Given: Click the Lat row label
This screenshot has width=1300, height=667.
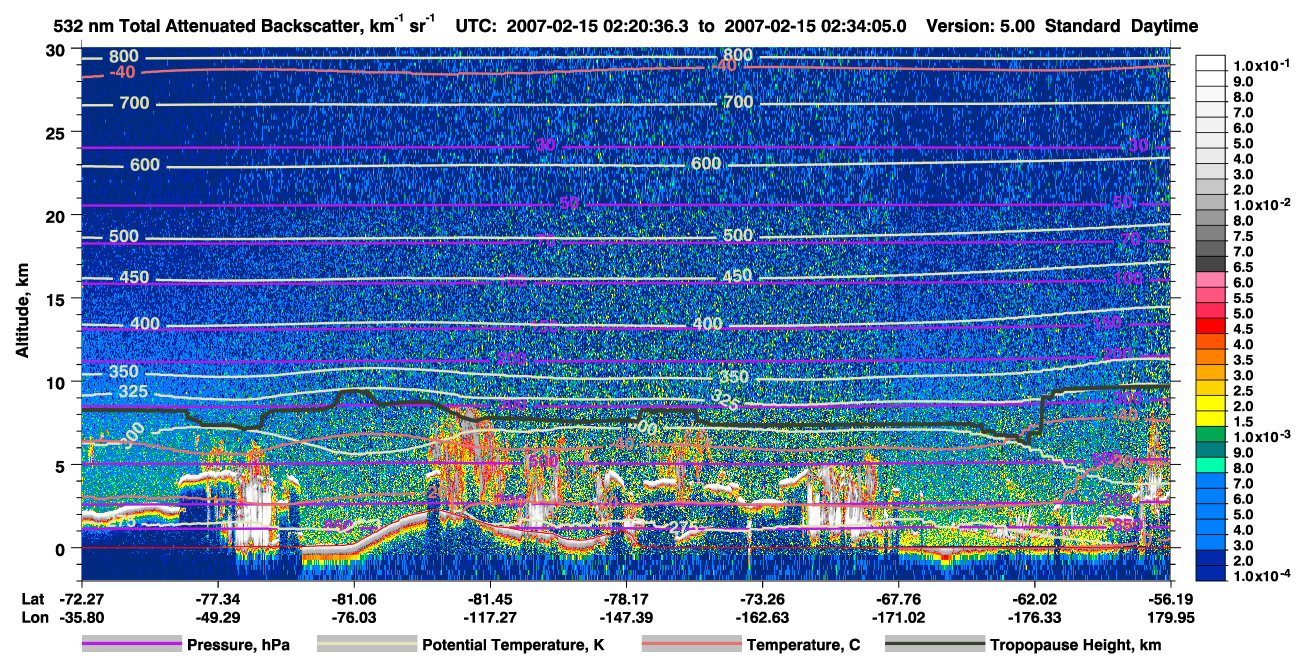Looking at the screenshot, I should pos(32,598).
